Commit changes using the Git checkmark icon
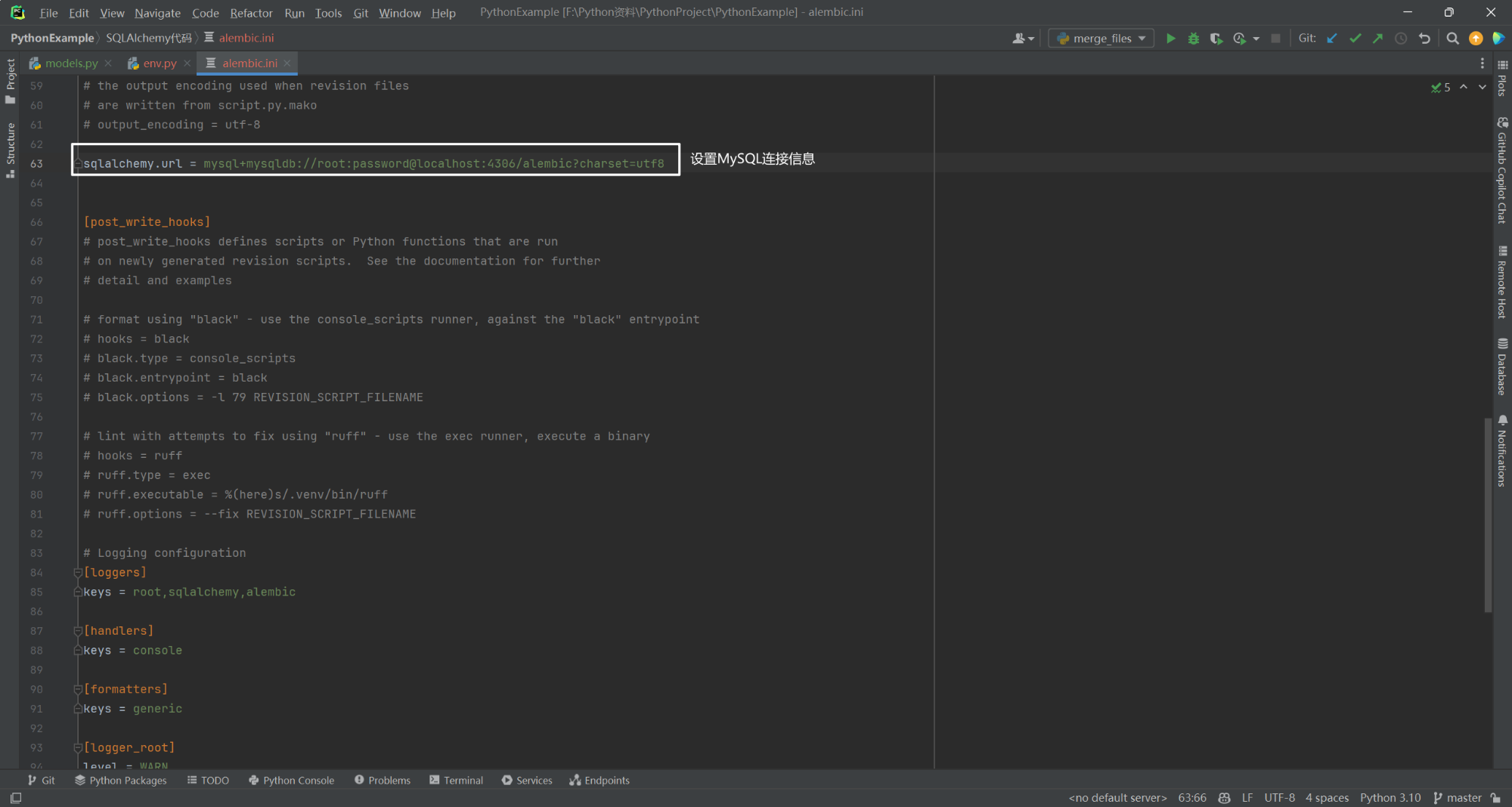The image size is (1512, 807). point(1356,38)
